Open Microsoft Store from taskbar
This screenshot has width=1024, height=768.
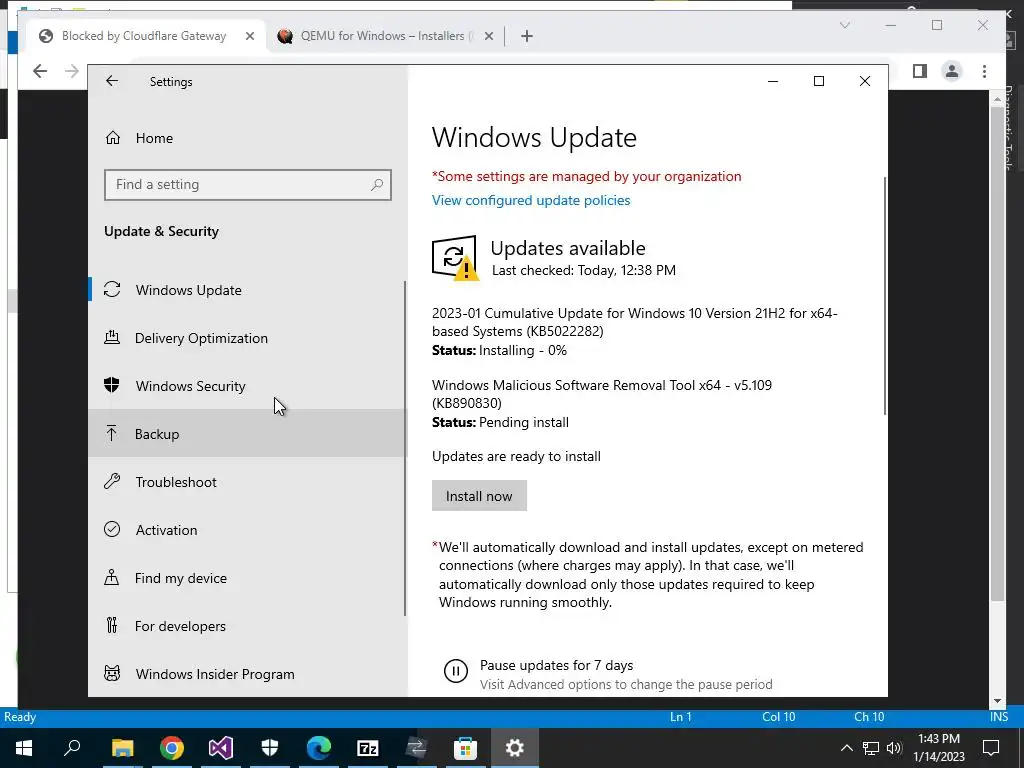[x=466, y=748]
